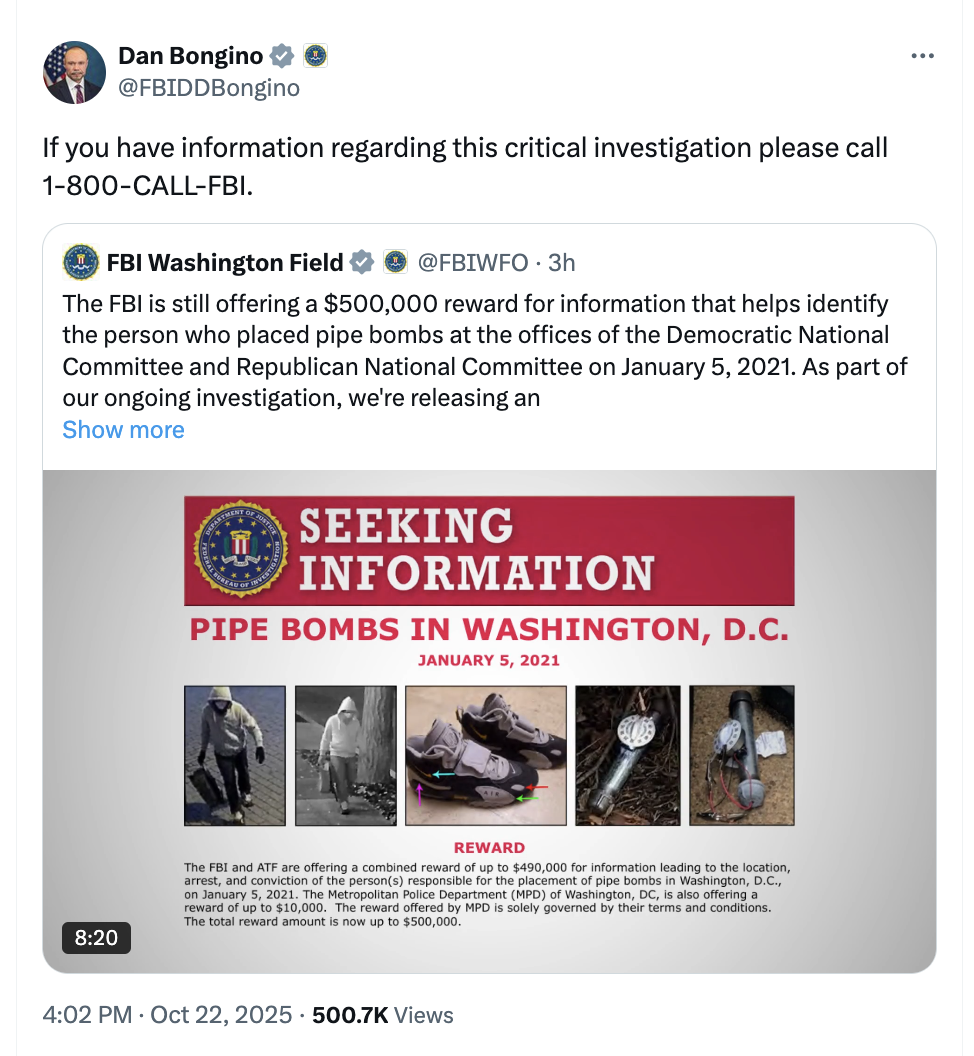Click the FBI Washington Field avatar seal
The width and height of the screenshot is (974, 1056).
click(x=81, y=263)
